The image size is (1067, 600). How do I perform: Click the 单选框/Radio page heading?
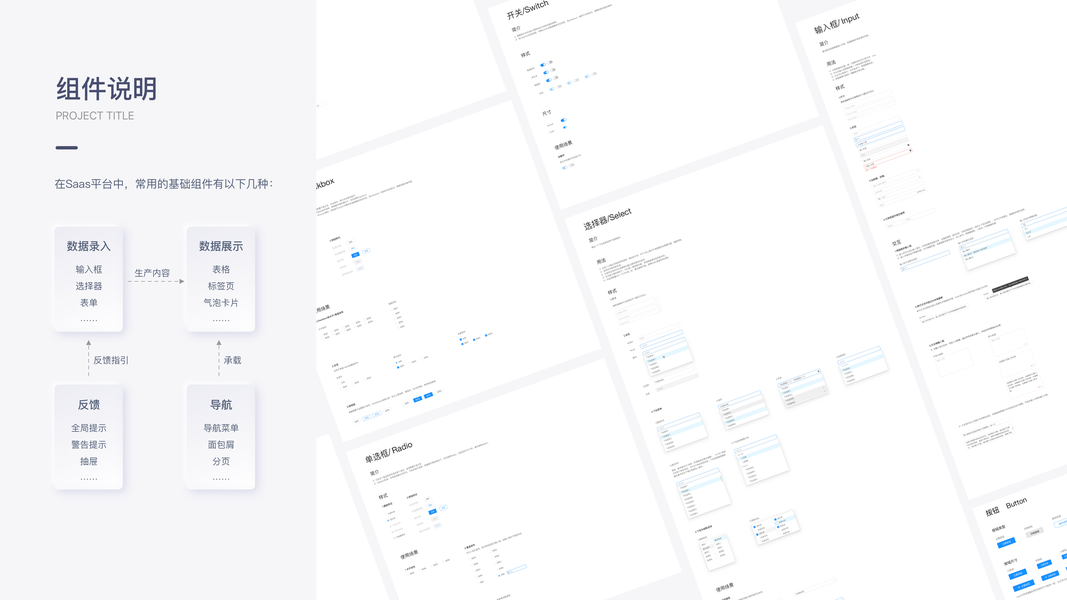click(x=389, y=452)
